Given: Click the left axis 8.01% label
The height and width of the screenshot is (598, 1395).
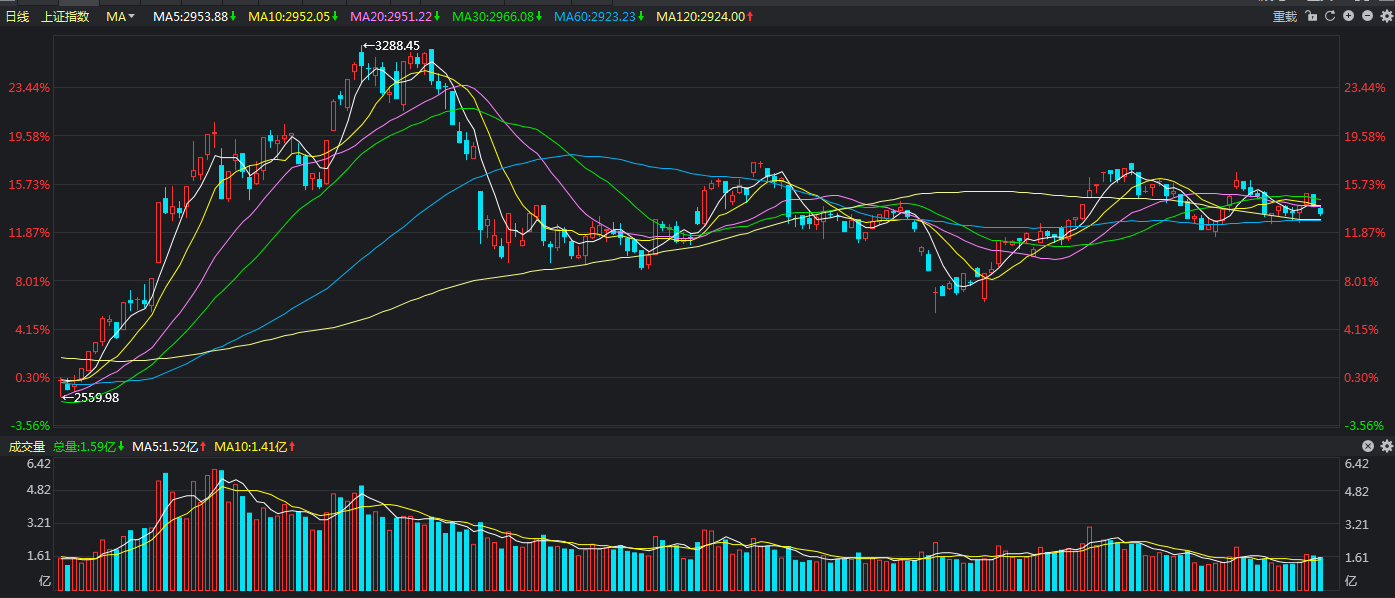Looking at the screenshot, I should point(32,281).
